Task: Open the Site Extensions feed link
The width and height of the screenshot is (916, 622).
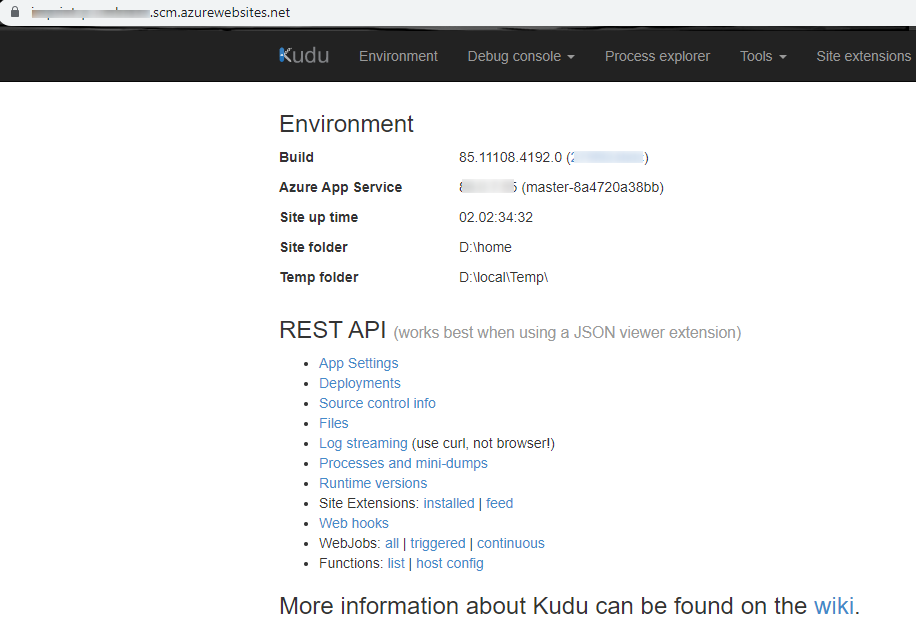Action: click(500, 503)
